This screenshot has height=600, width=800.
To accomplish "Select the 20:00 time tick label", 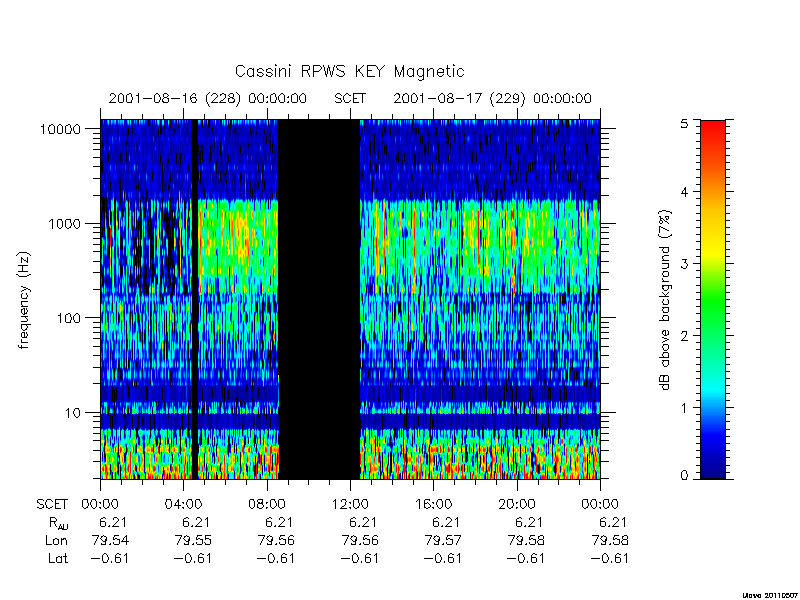I will pyautogui.click(x=516, y=505).
